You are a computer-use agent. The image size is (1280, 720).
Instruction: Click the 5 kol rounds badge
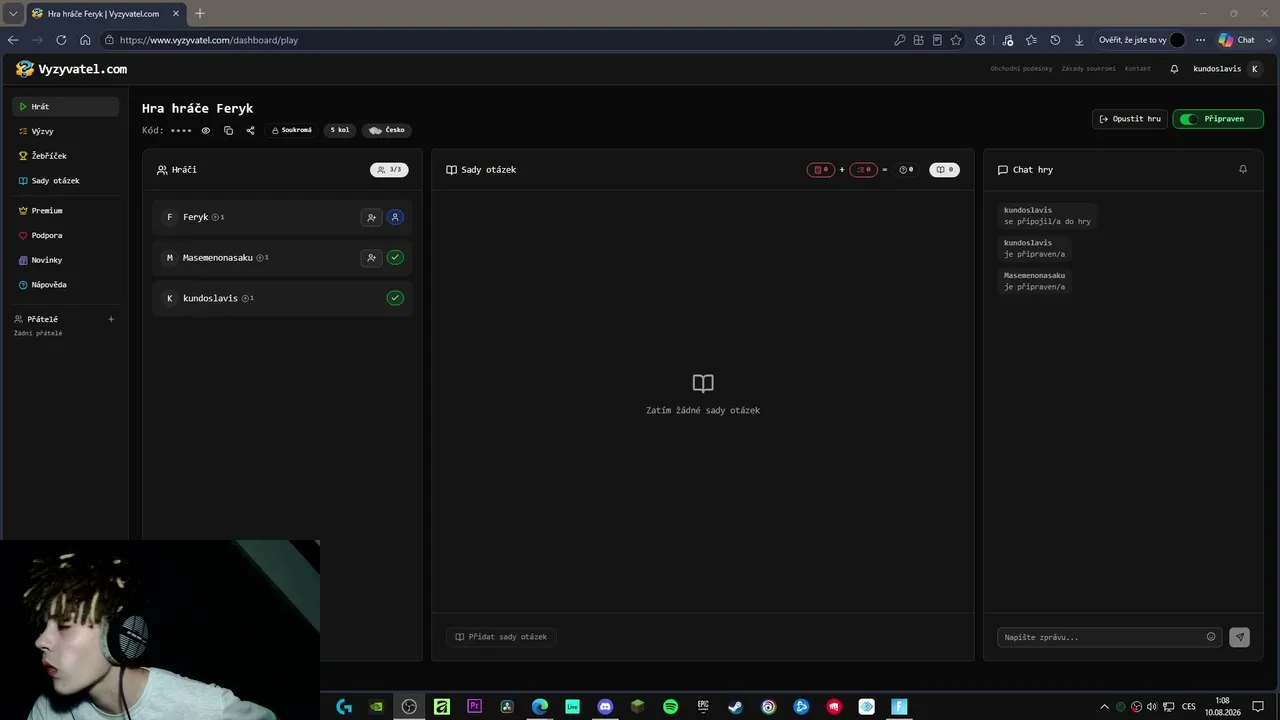coord(340,130)
